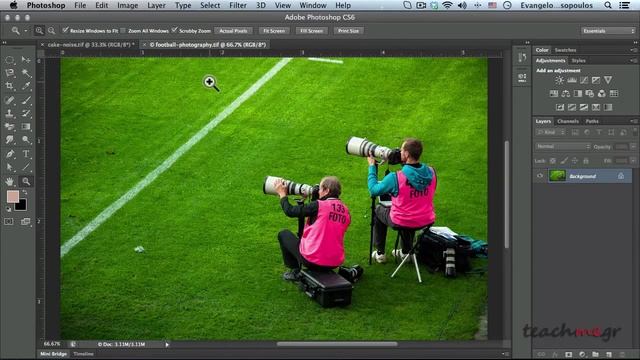Toggle lock transparent pixels
The height and width of the screenshot is (360, 640).
[553, 161]
